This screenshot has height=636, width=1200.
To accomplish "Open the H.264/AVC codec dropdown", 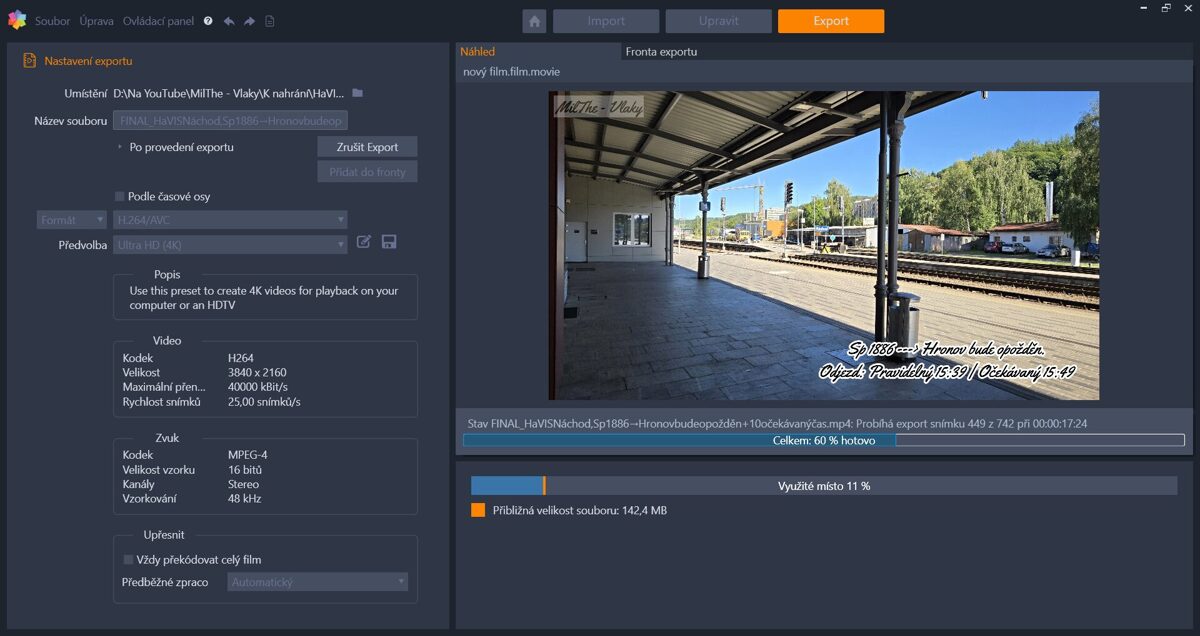I will click(x=230, y=220).
